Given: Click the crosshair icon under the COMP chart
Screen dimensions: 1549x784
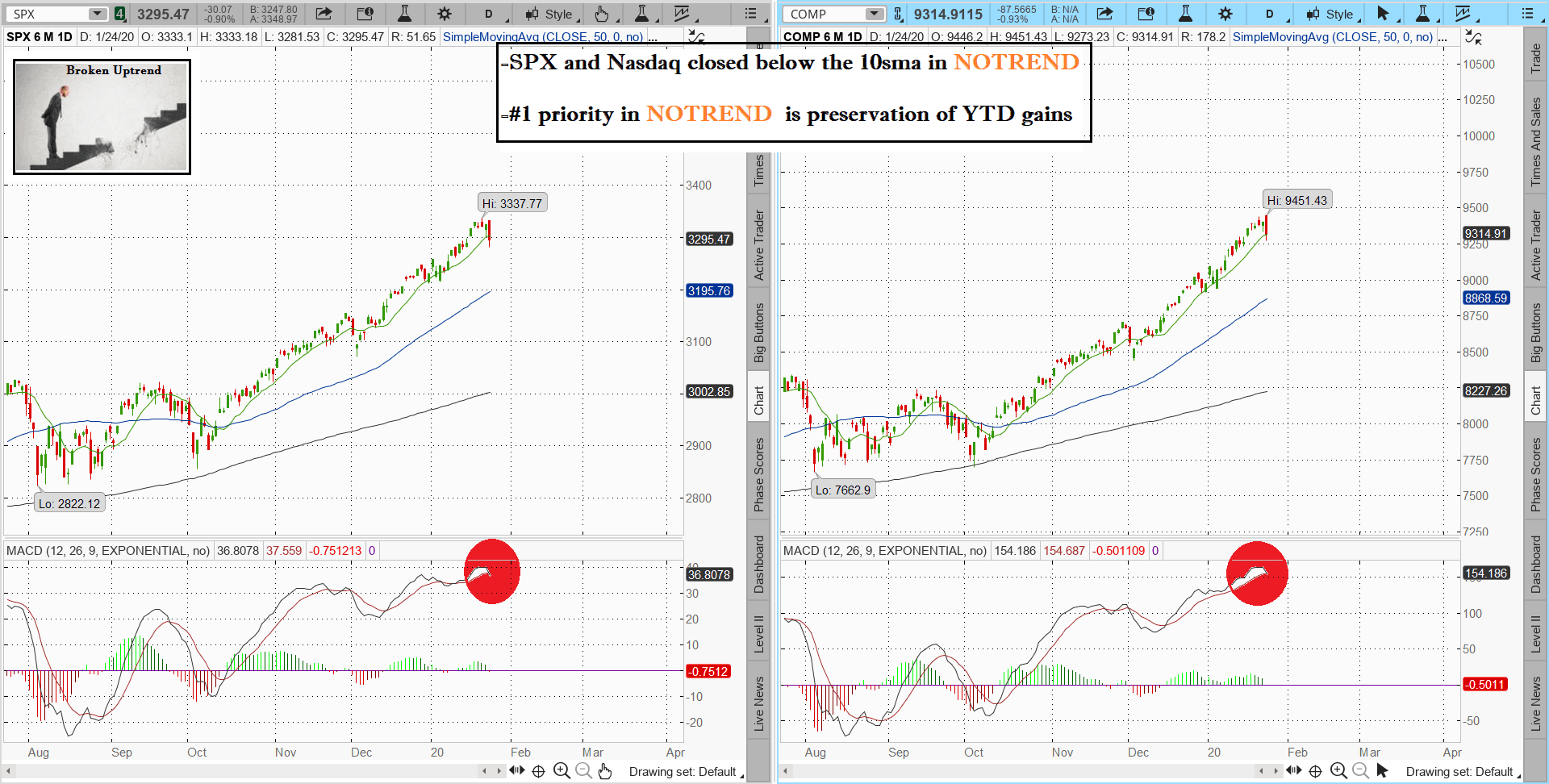Looking at the screenshot, I should [1315, 771].
